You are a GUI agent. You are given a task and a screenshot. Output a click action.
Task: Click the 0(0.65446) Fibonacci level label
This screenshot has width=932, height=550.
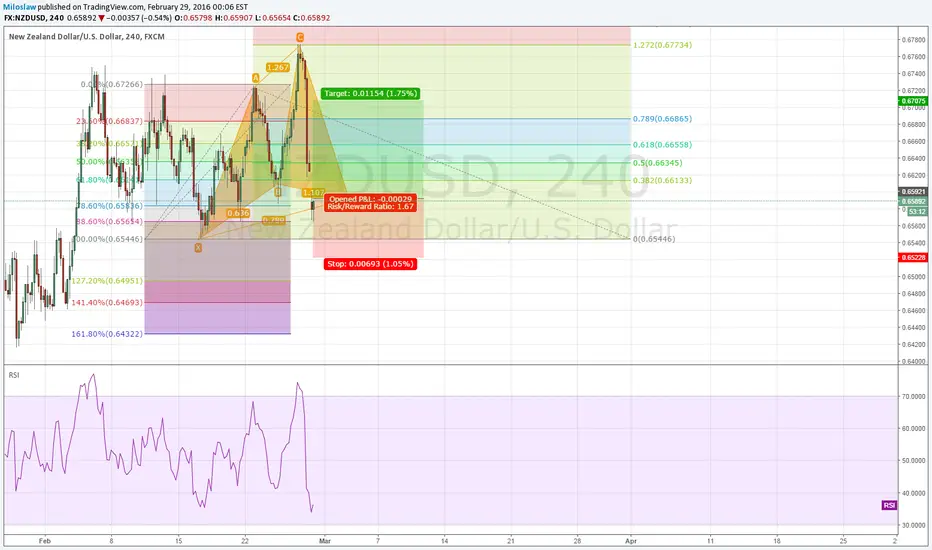pyautogui.click(x=654, y=239)
